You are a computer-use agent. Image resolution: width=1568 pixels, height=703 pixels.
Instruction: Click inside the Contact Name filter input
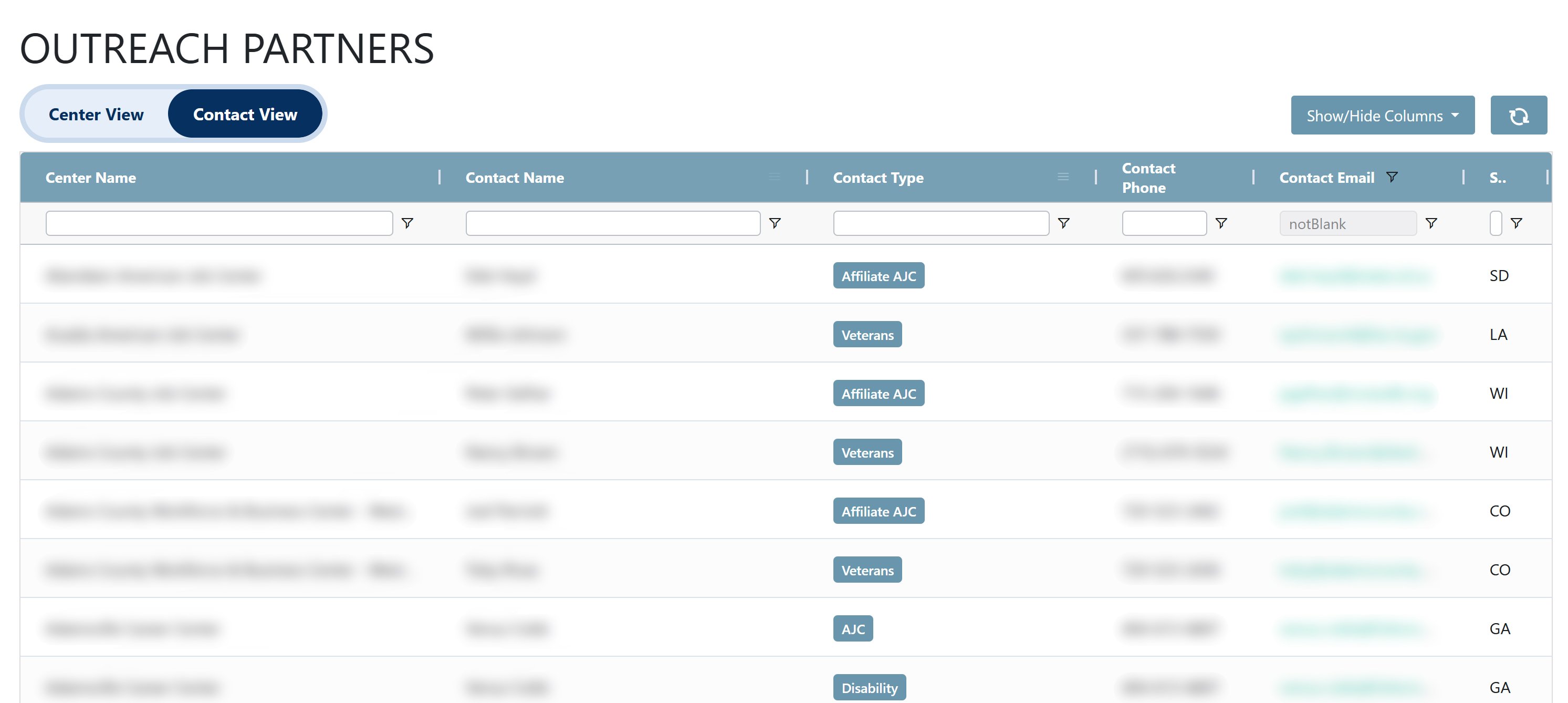coord(612,223)
